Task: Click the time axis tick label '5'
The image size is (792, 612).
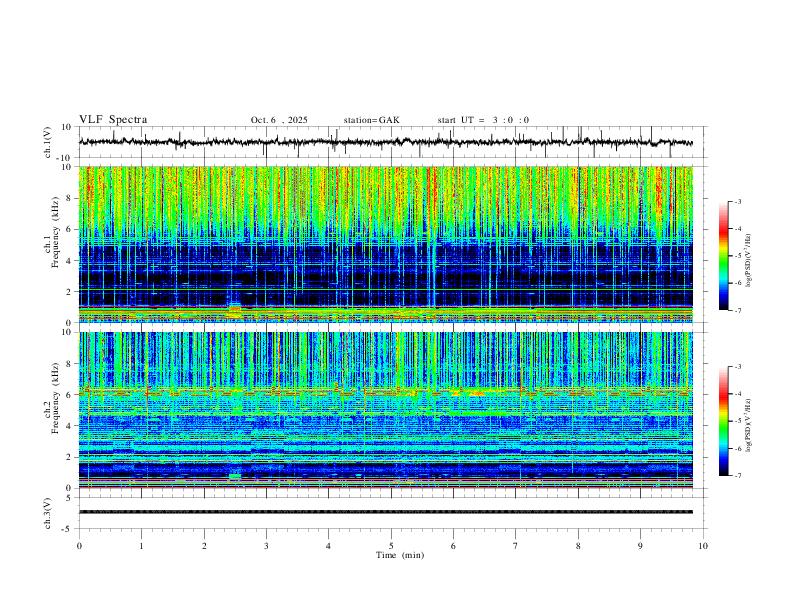Action: coord(391,546)
